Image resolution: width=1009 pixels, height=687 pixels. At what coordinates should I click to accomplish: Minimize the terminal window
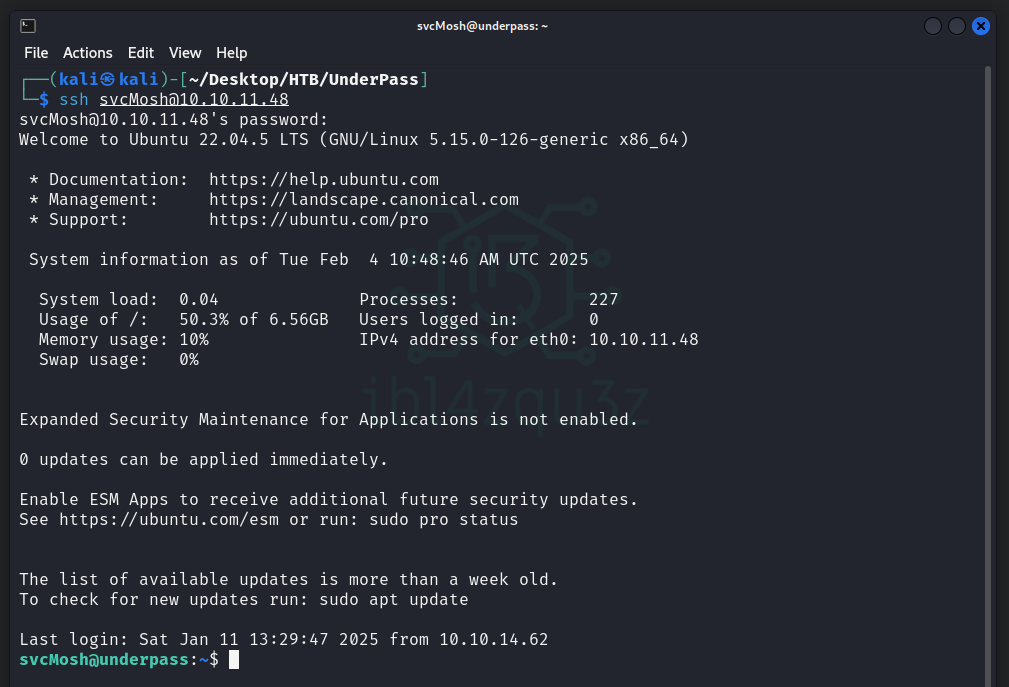pos(933,26)
